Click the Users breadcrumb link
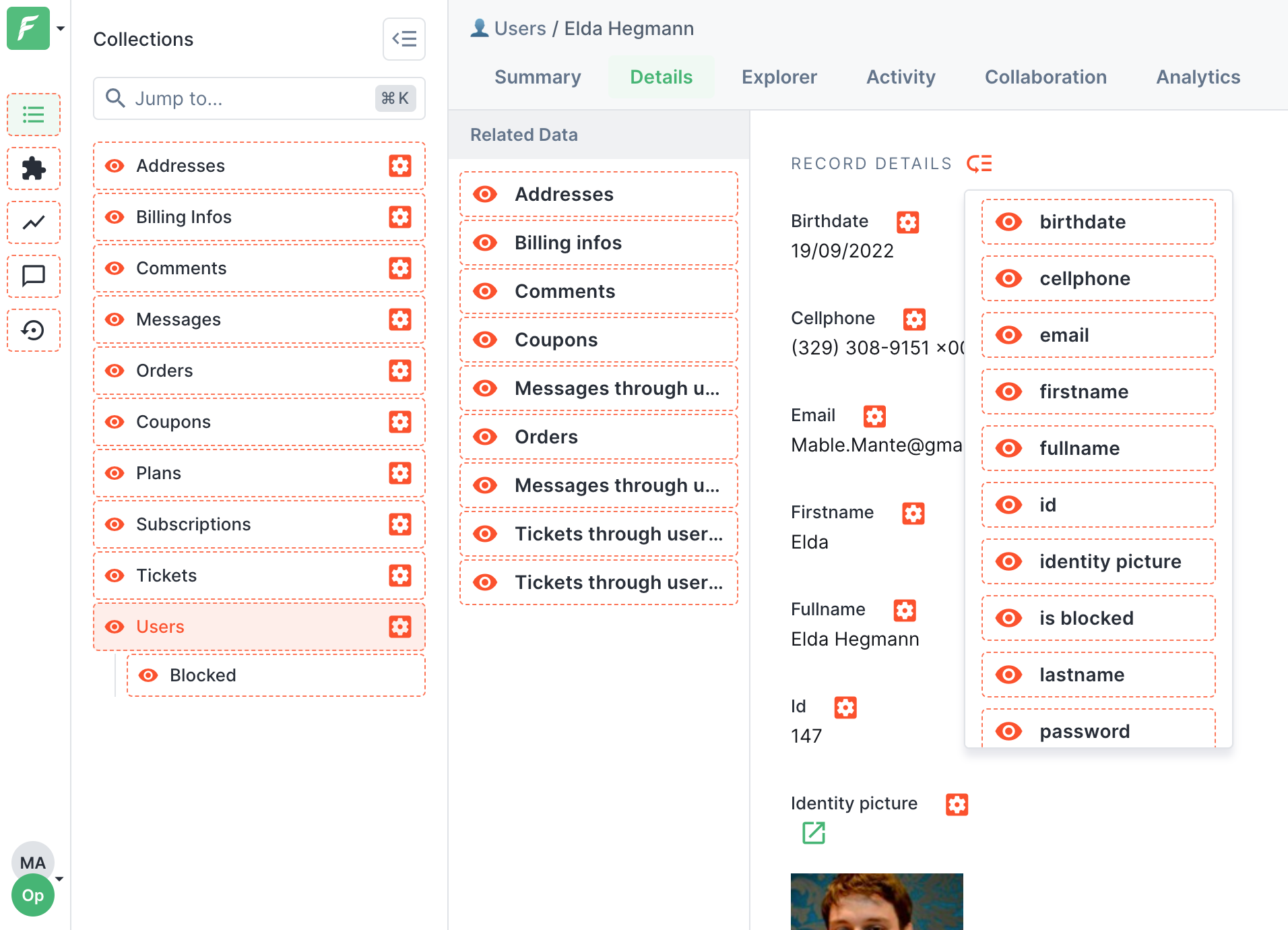This screenshot has width=1288, height=930. point(519,28)
